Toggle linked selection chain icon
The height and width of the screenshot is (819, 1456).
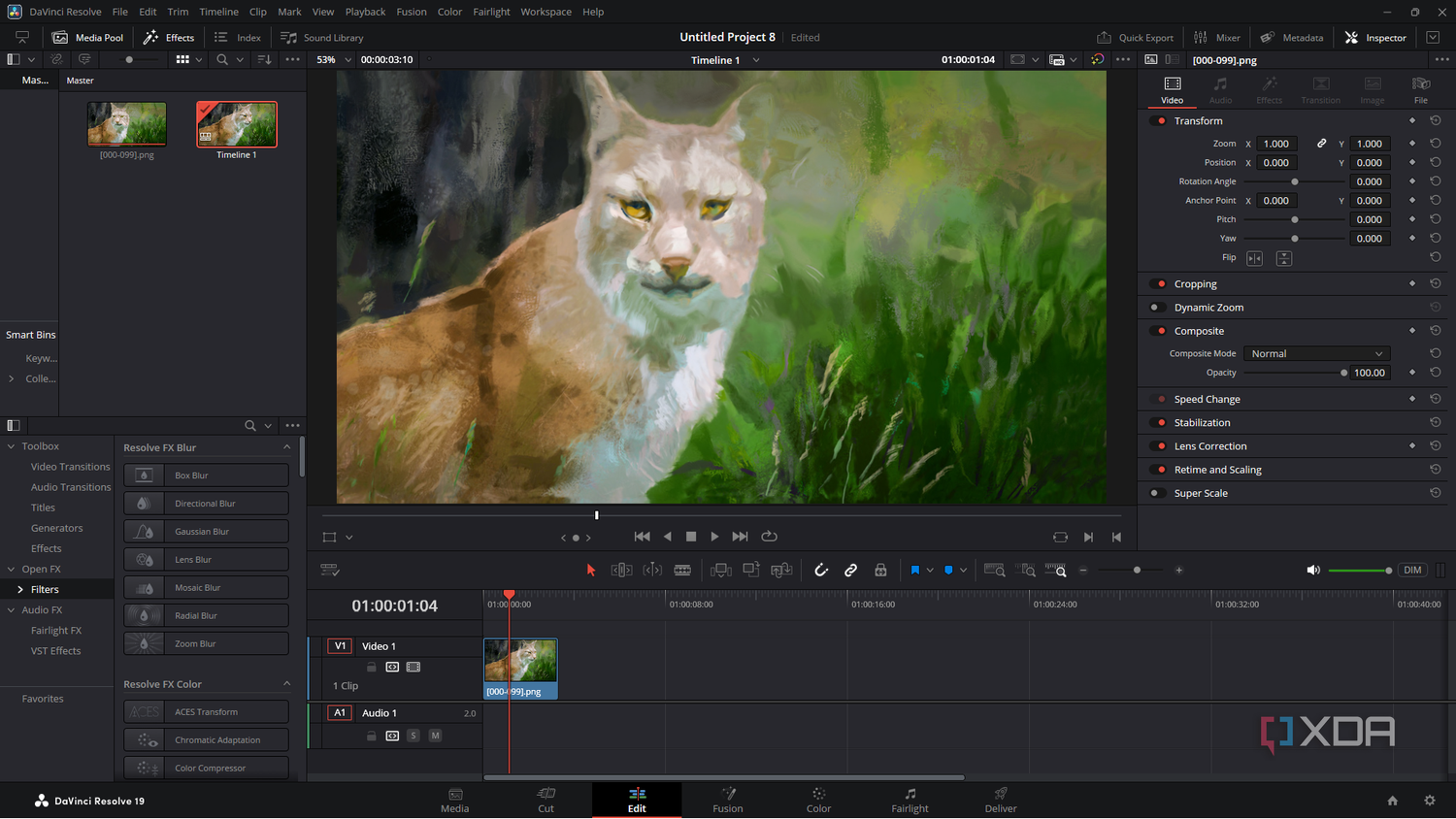(x=850, y=571)
